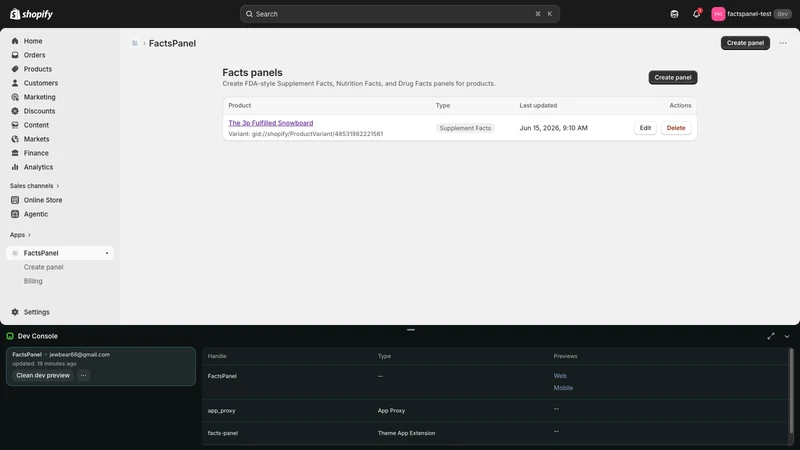Open the Settings menu item
This screenshot has width=800, height=450.
pyautogui.click(x=37, y=312)
